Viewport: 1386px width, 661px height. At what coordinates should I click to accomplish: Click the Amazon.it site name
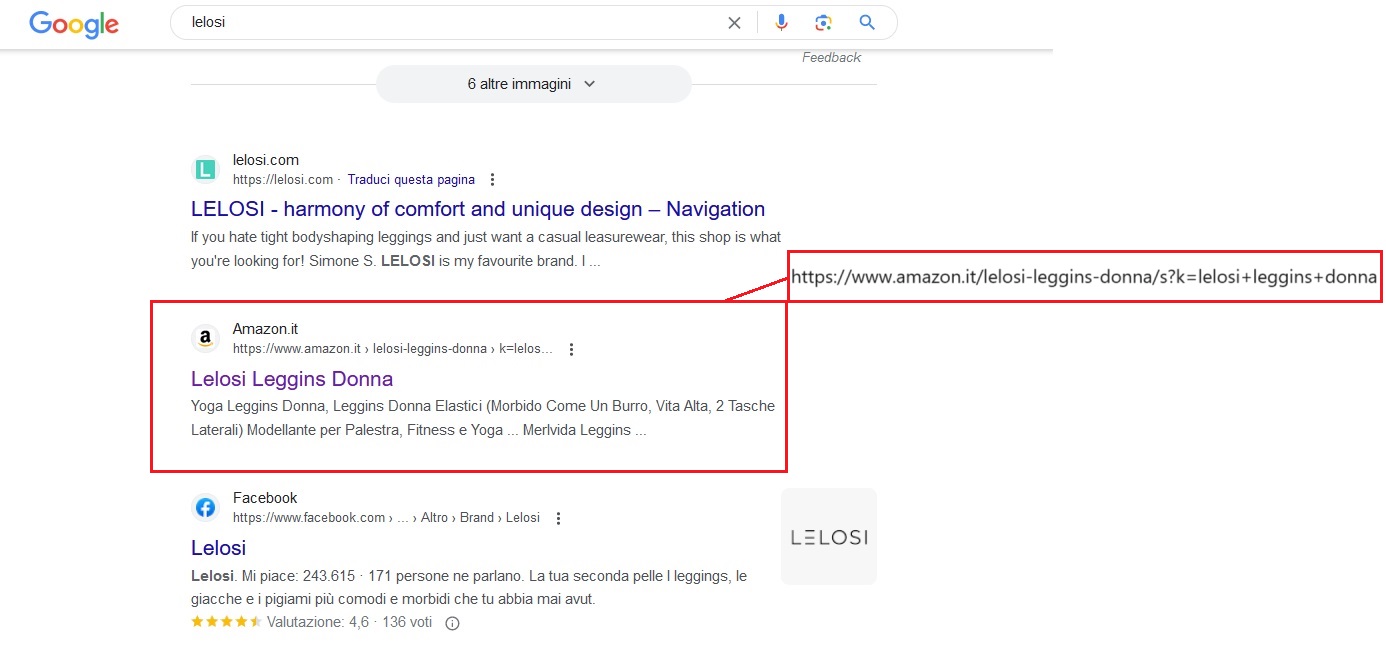pos(265,329)
